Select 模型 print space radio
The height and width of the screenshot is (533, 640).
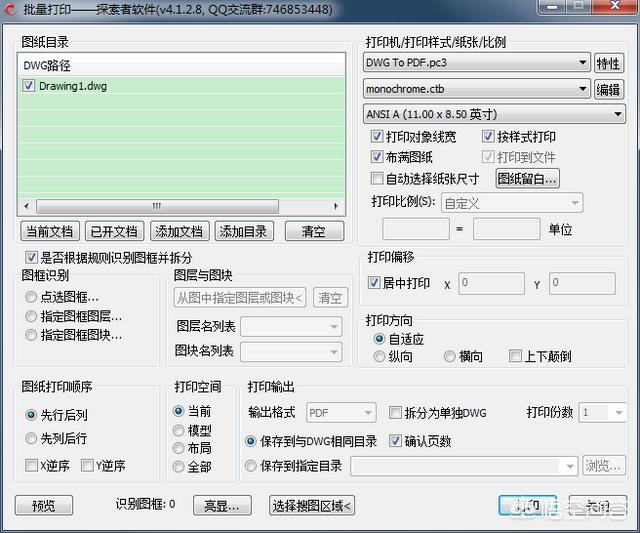[178, 430]
